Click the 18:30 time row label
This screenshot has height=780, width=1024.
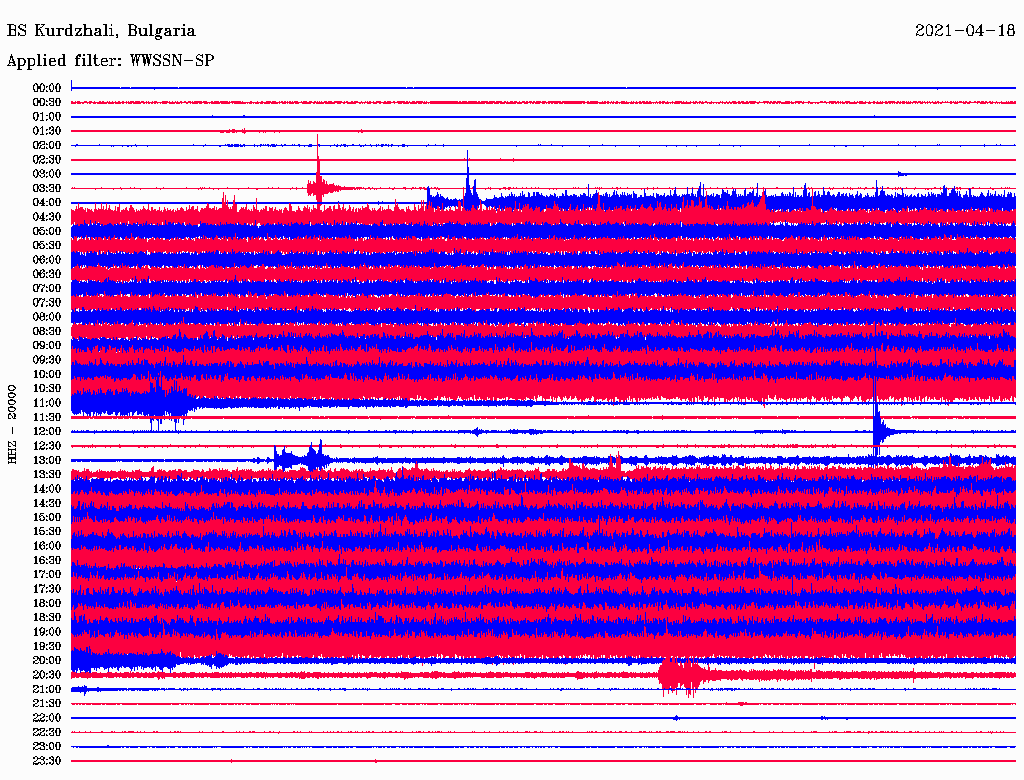click(47, 617)
